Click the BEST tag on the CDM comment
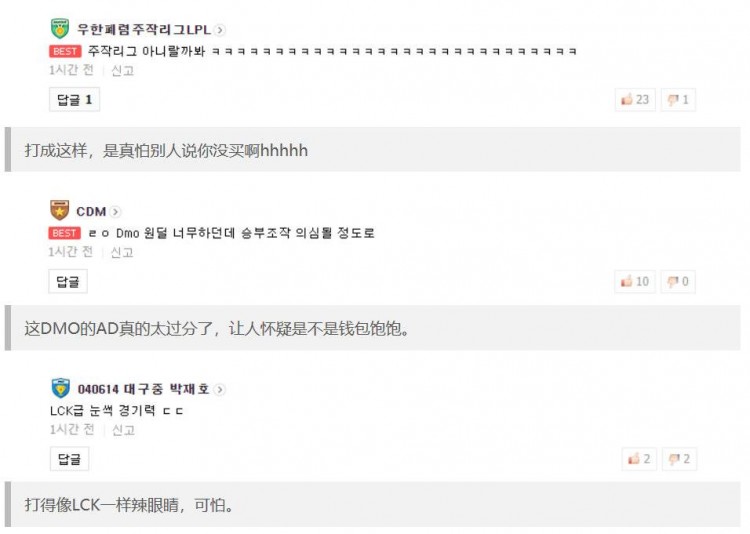 (65, 233)
